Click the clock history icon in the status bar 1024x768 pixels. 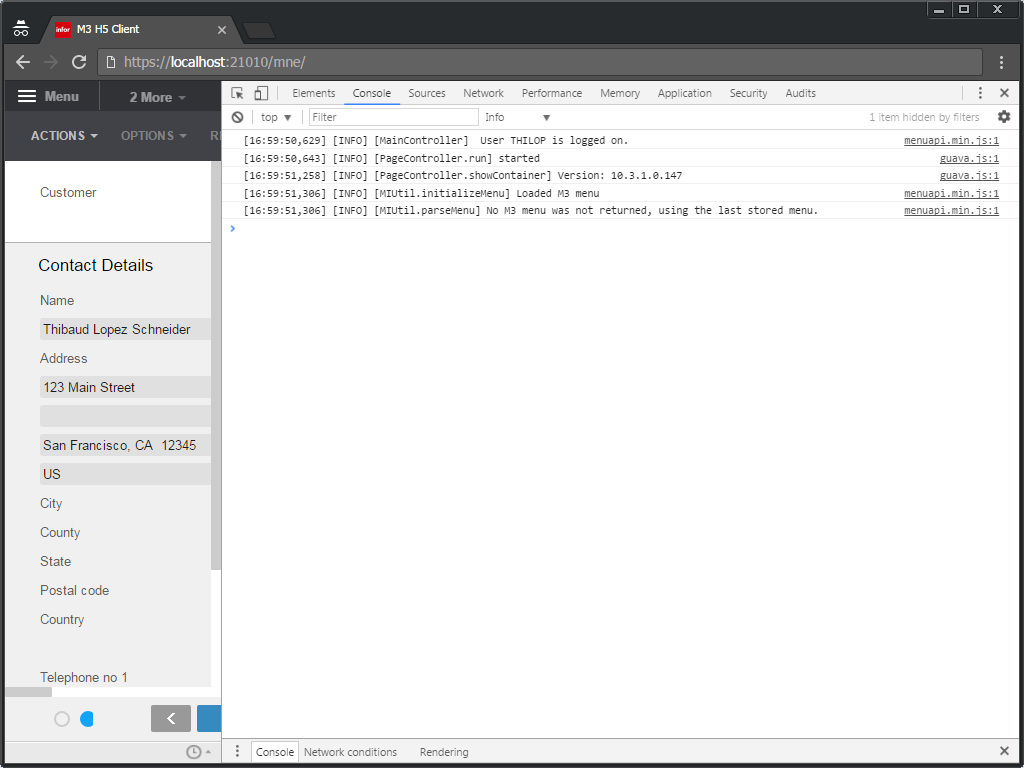pyautogui.click(x=194, y=752)
